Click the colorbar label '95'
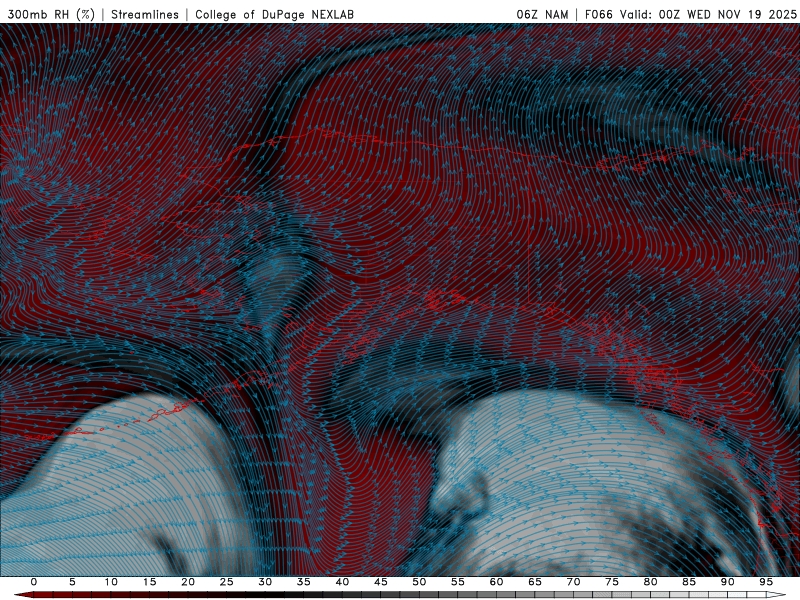 (766, 582)
